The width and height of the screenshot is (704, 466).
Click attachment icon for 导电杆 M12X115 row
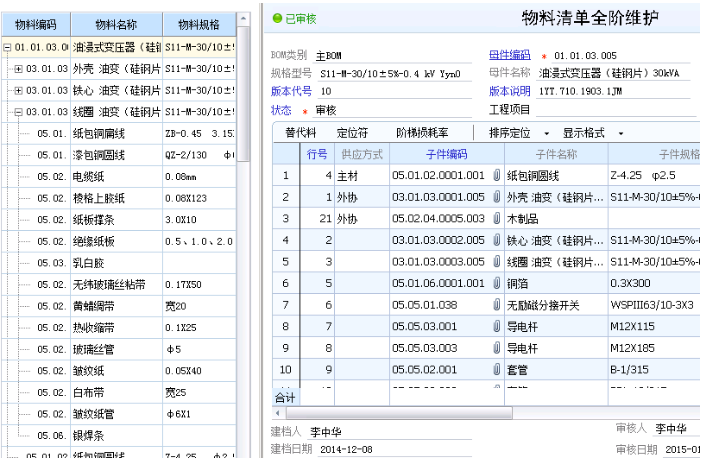pos(497,326)
